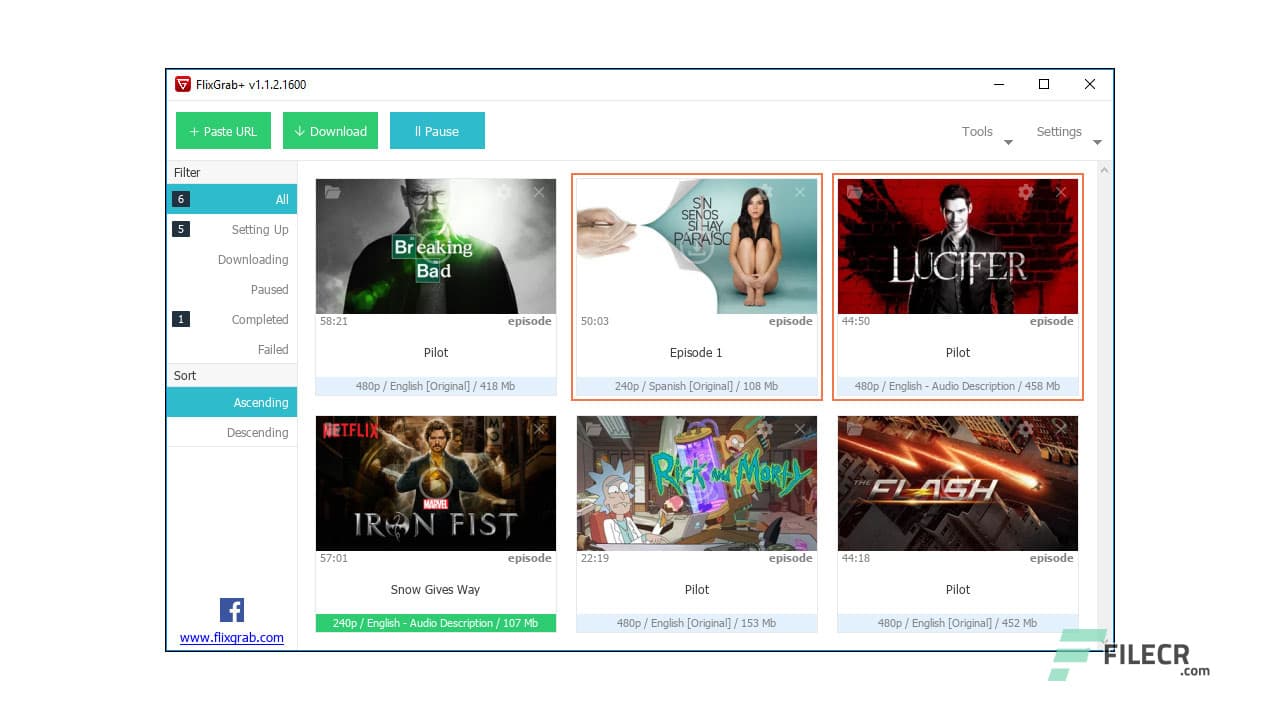Screen dimensions: 1280x720
Task: Open the folder icon on the Breaking Bad tile
Action: 332,192
